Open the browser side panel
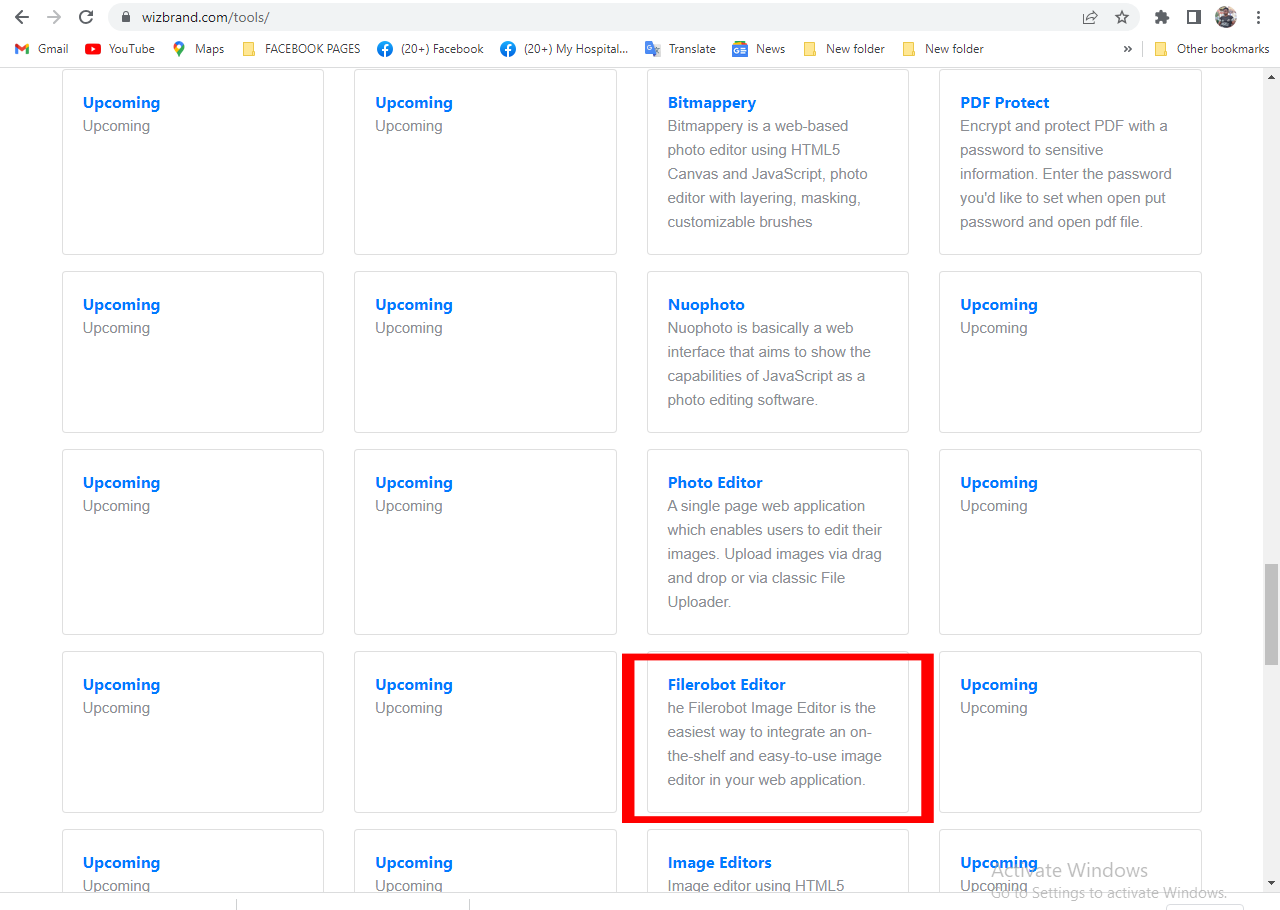 point(1192,17)
